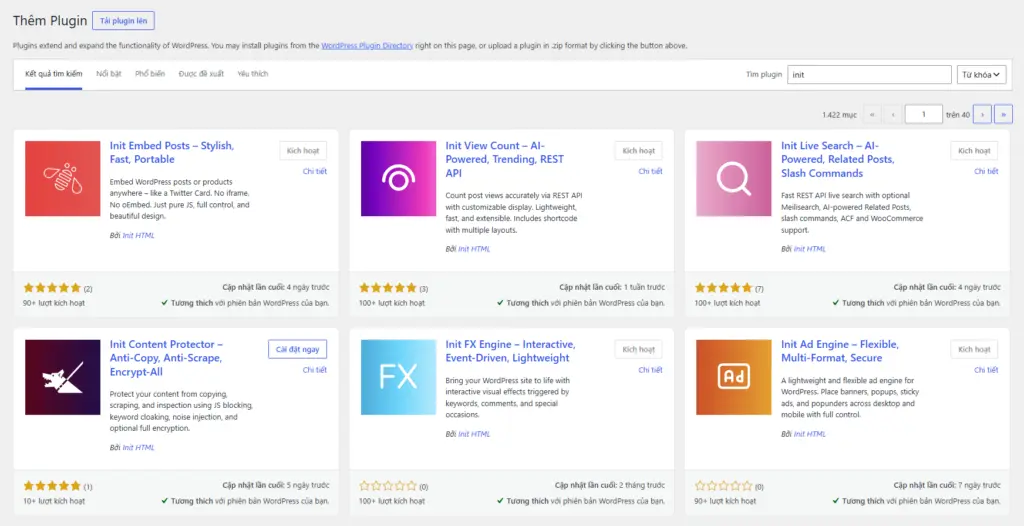Click the star rating of Init Embed Posts

[x=52, y=288]
